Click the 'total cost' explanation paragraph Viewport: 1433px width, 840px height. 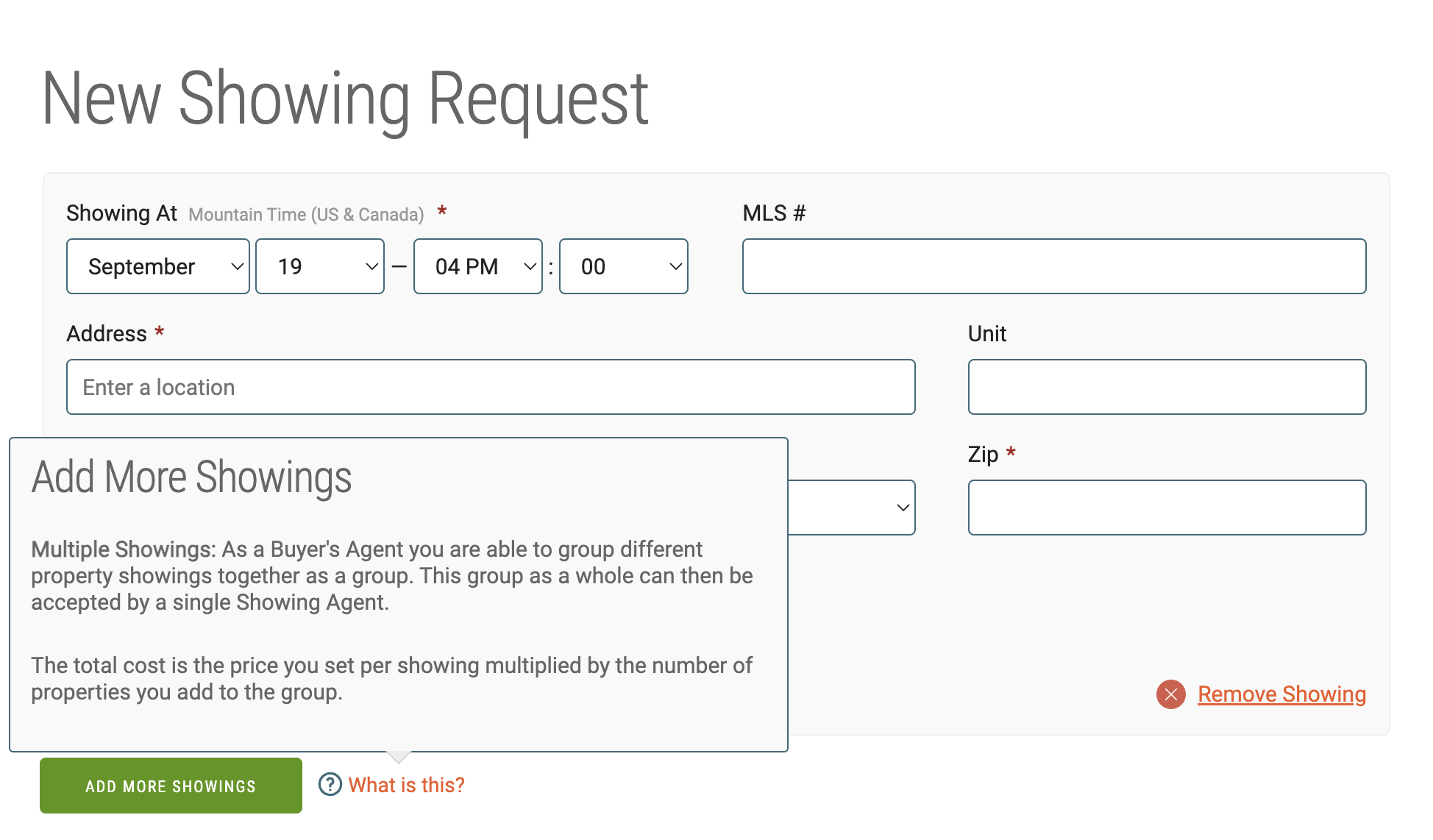pos(392,679)
